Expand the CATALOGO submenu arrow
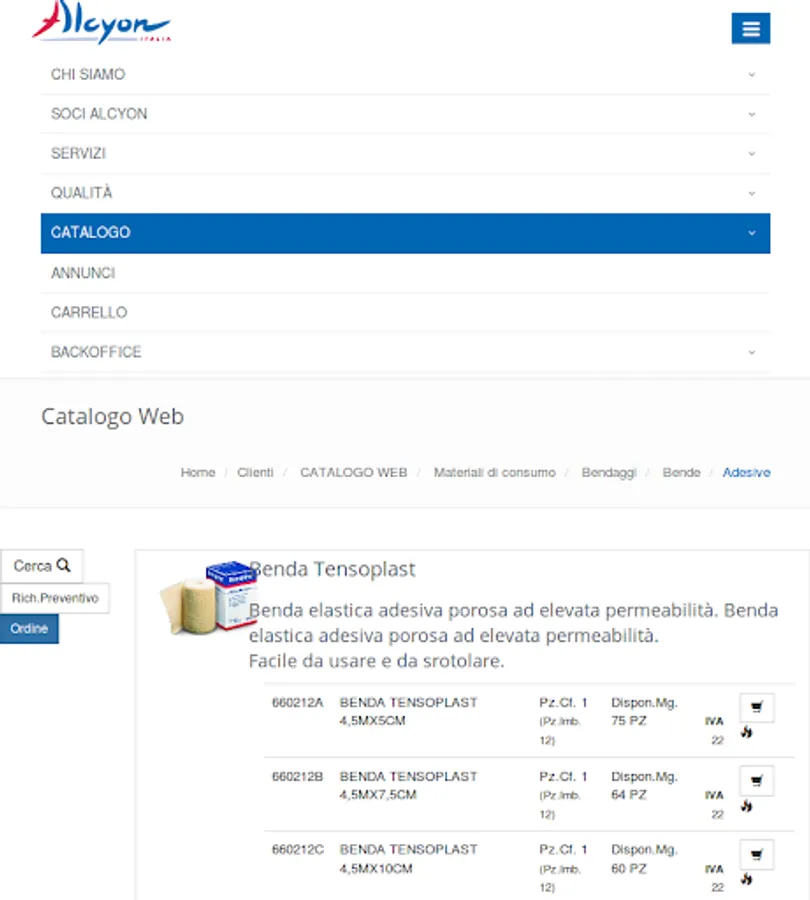Screen dimensions: 810x900 pyautogui.click(x=751, y=233)
